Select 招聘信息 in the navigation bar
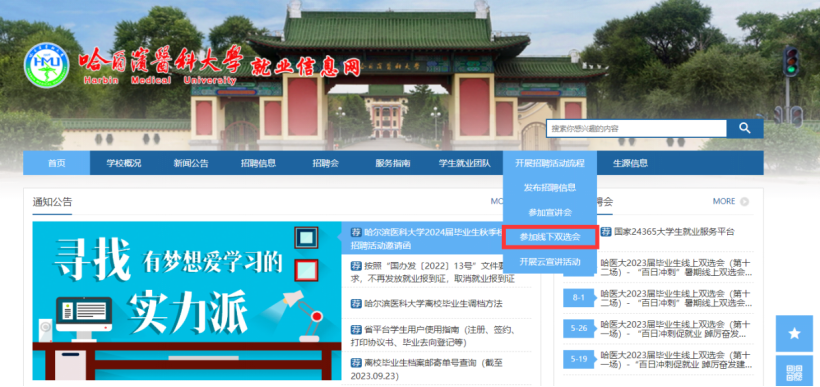The width and height of the screenshot is (820, 387). pos(258,163)
